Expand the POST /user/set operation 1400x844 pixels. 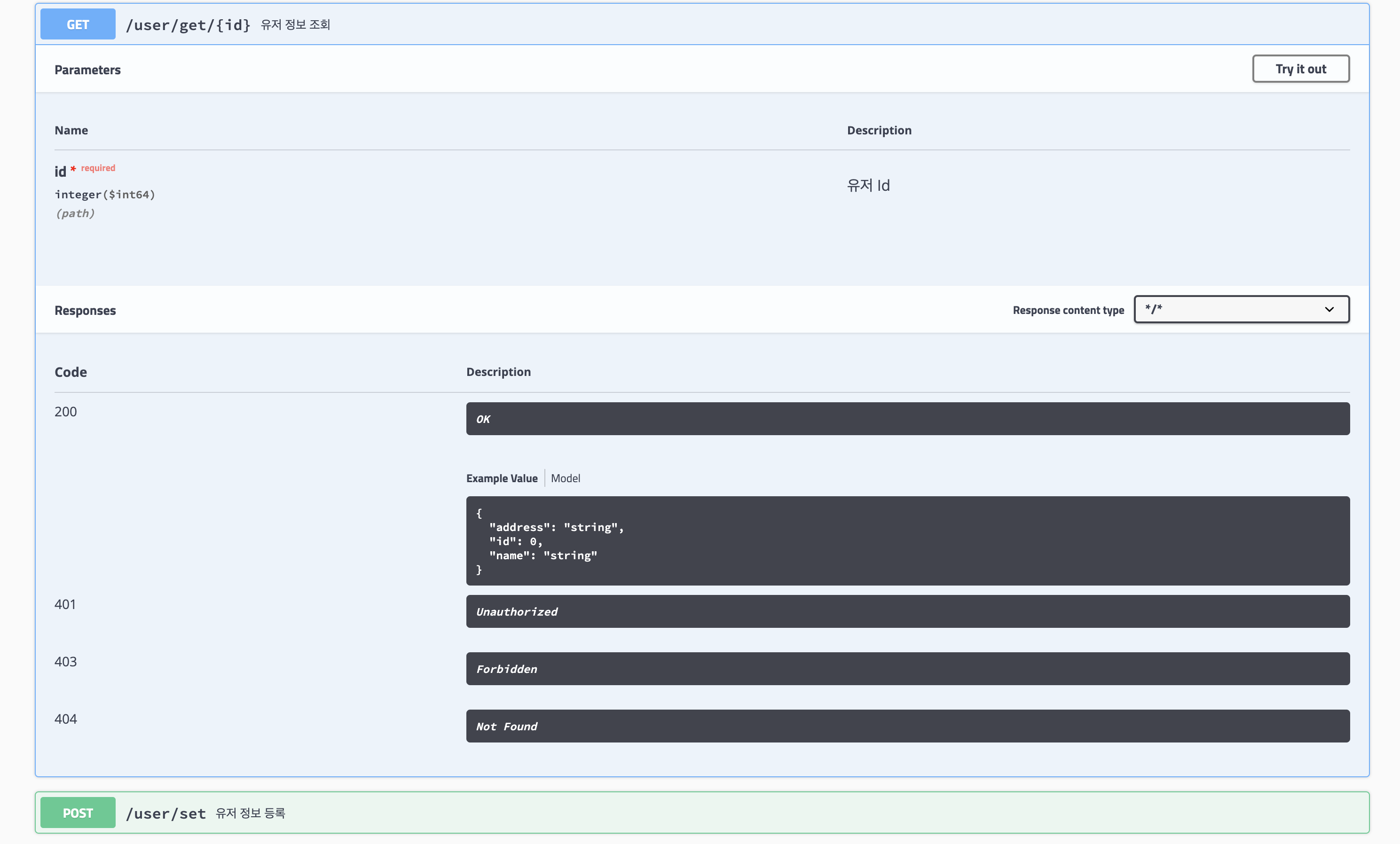point(682,813)
